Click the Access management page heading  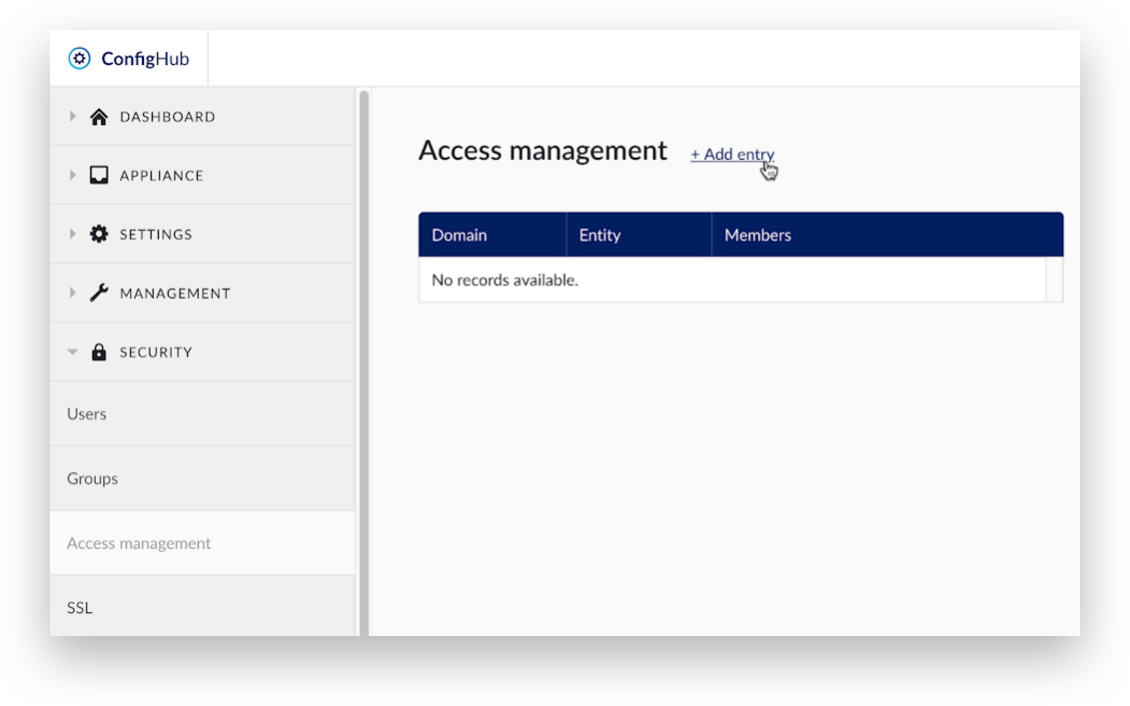point(543,151)
